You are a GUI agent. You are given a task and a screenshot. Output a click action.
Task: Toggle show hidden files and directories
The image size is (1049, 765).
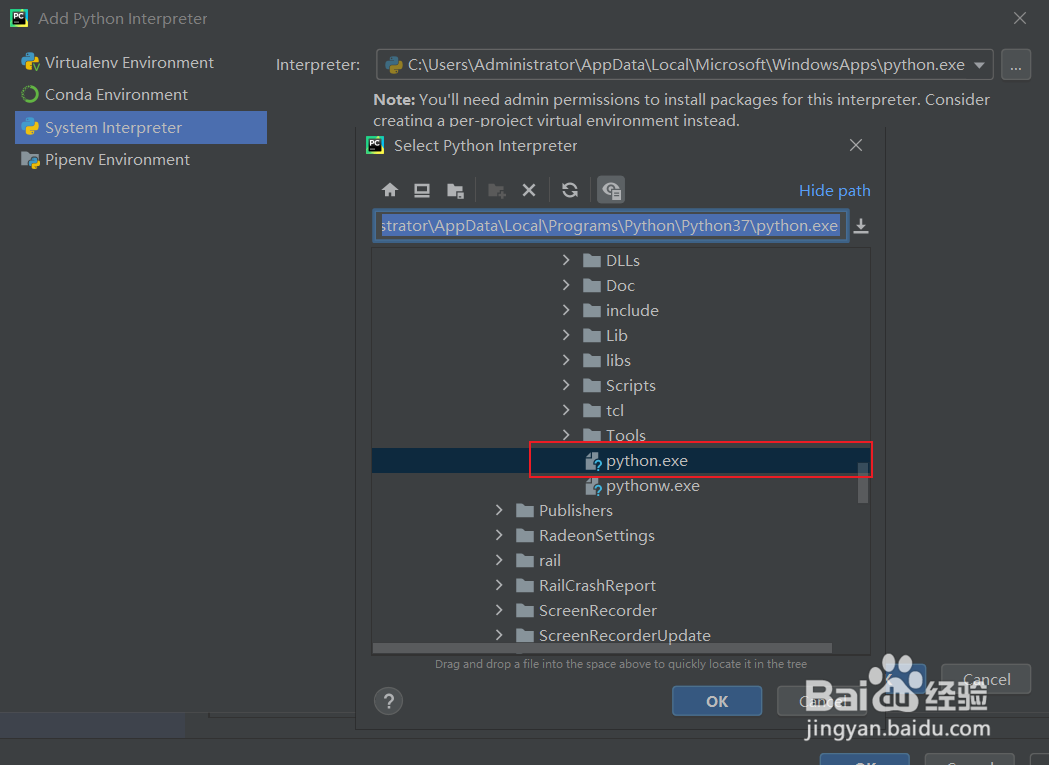[611, 190]
